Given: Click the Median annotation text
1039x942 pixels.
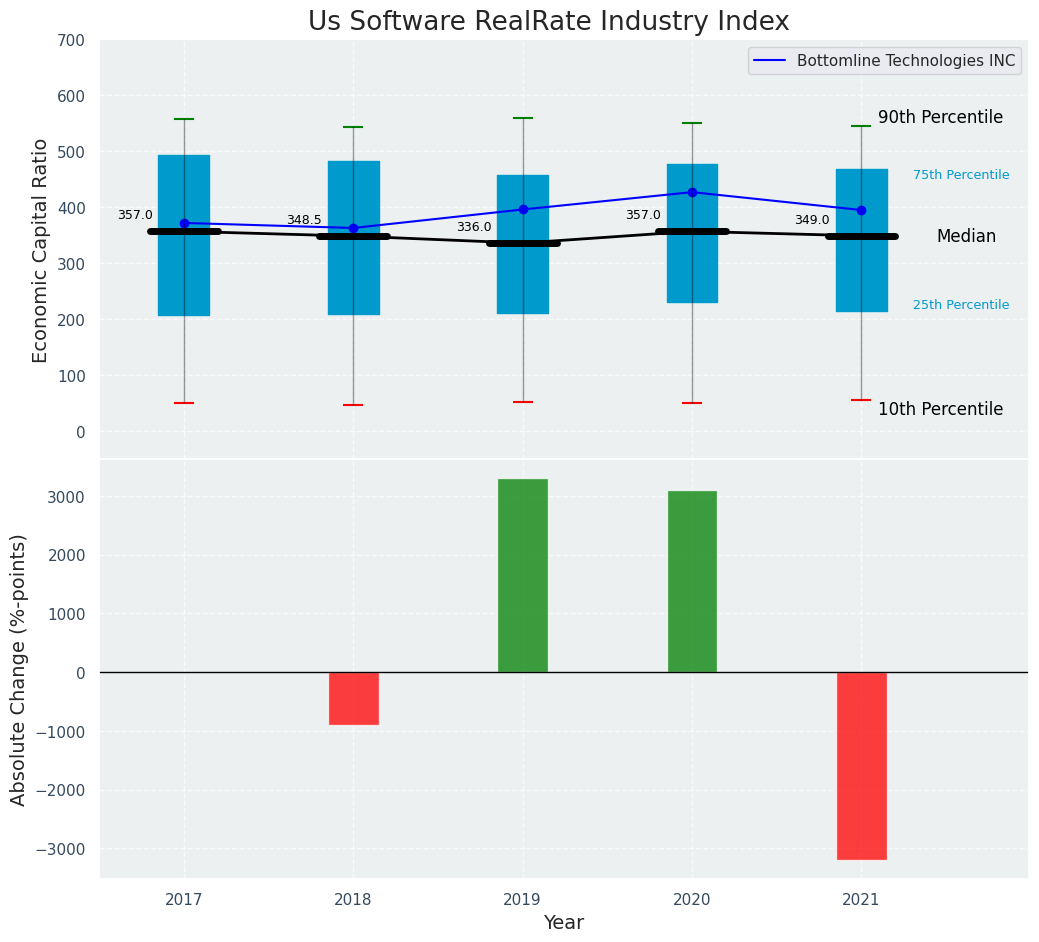Looking at the screenshot, I should [x=966, y=236].
